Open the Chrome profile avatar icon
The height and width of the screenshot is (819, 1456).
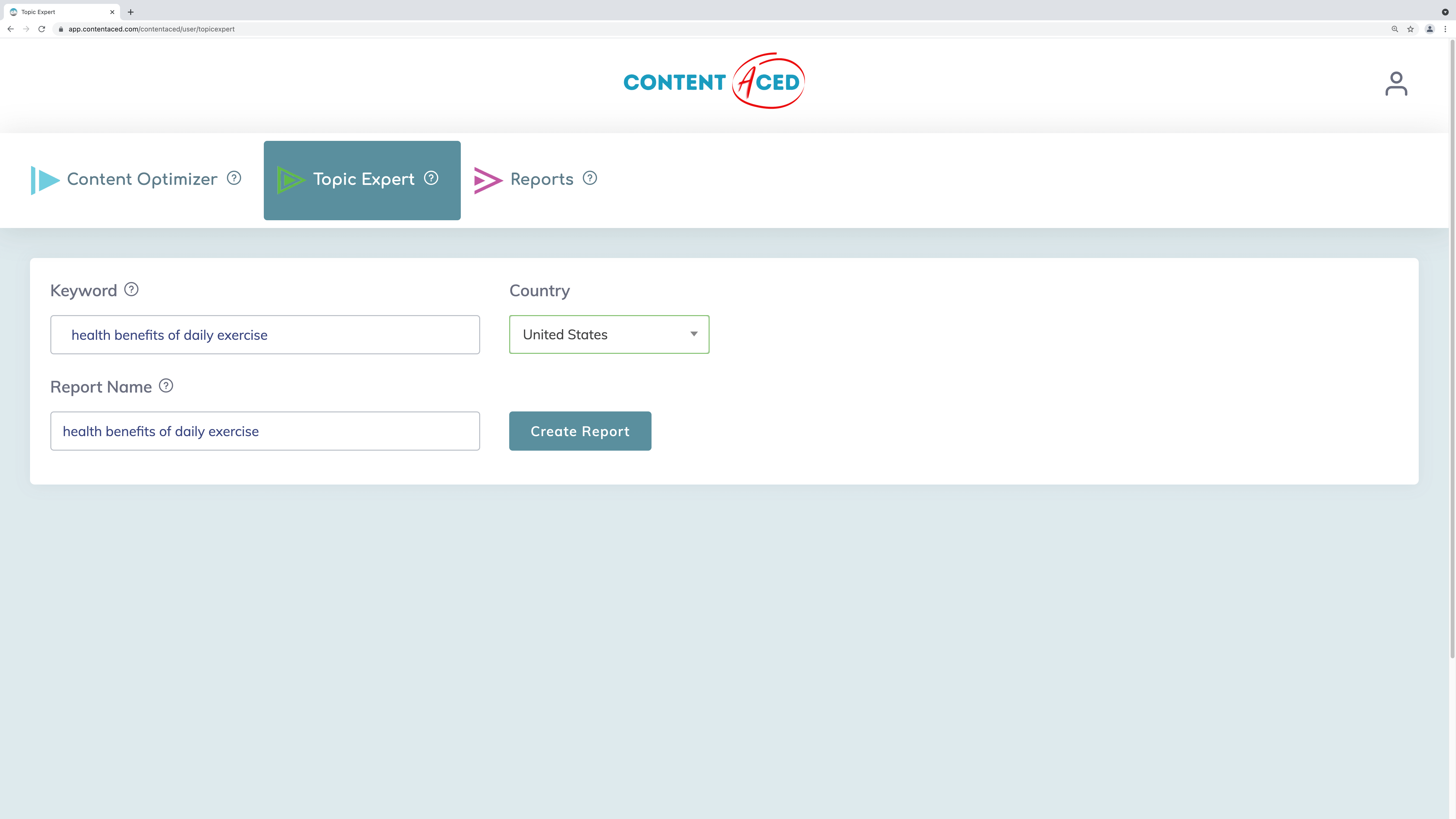(1430, 29)
